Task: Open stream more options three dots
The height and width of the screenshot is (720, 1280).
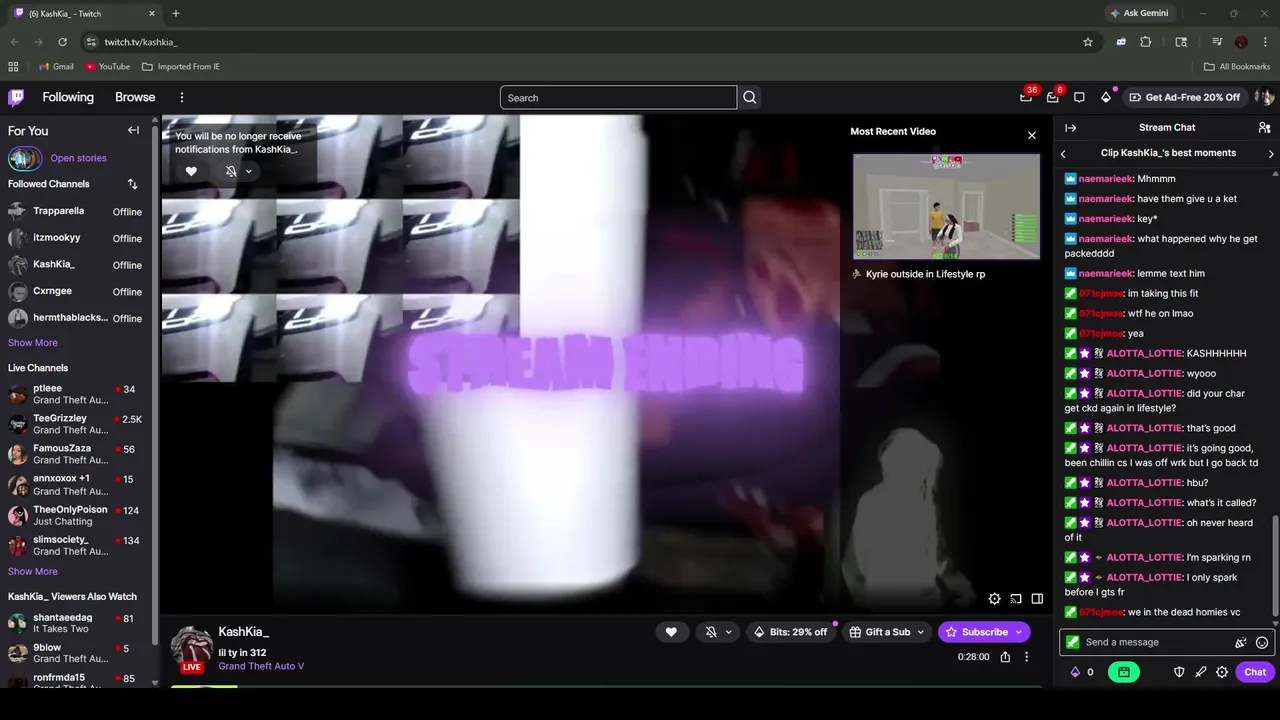Action: (x=1026, y=657)
